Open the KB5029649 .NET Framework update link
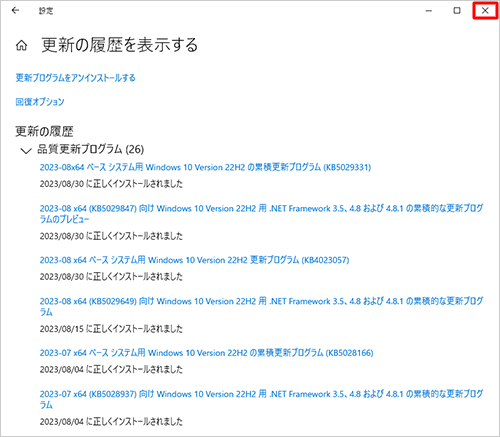The width and height of the screenshot is (500, 437). [x=261, y=306]
